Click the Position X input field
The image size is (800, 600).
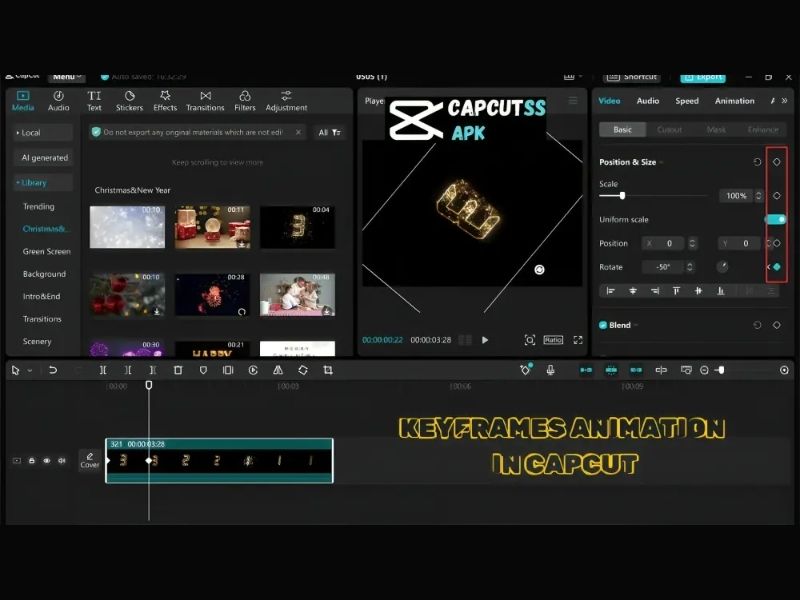[x=663, y=243]
